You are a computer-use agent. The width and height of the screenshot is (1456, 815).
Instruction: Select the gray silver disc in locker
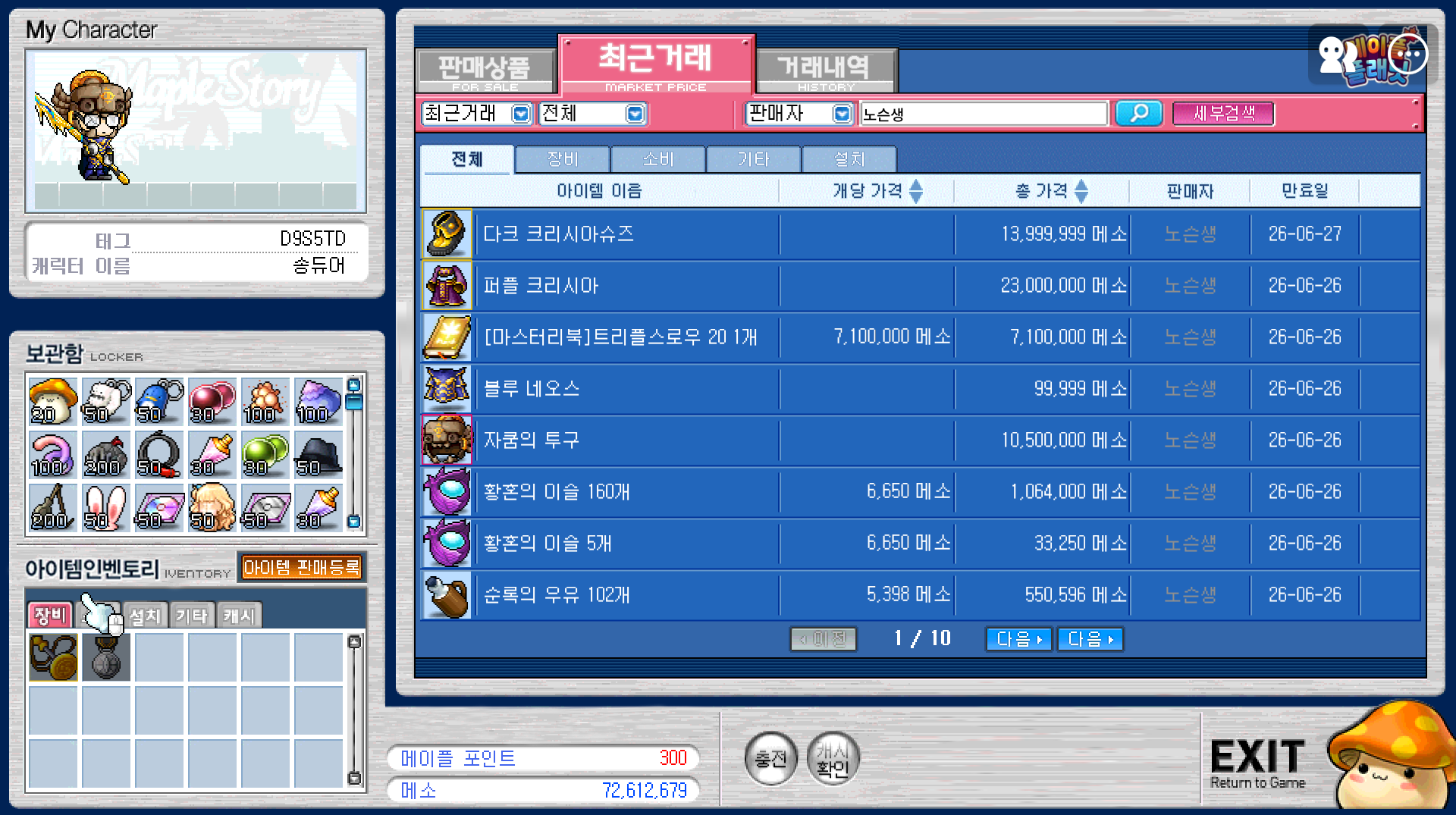coord(265,507)
